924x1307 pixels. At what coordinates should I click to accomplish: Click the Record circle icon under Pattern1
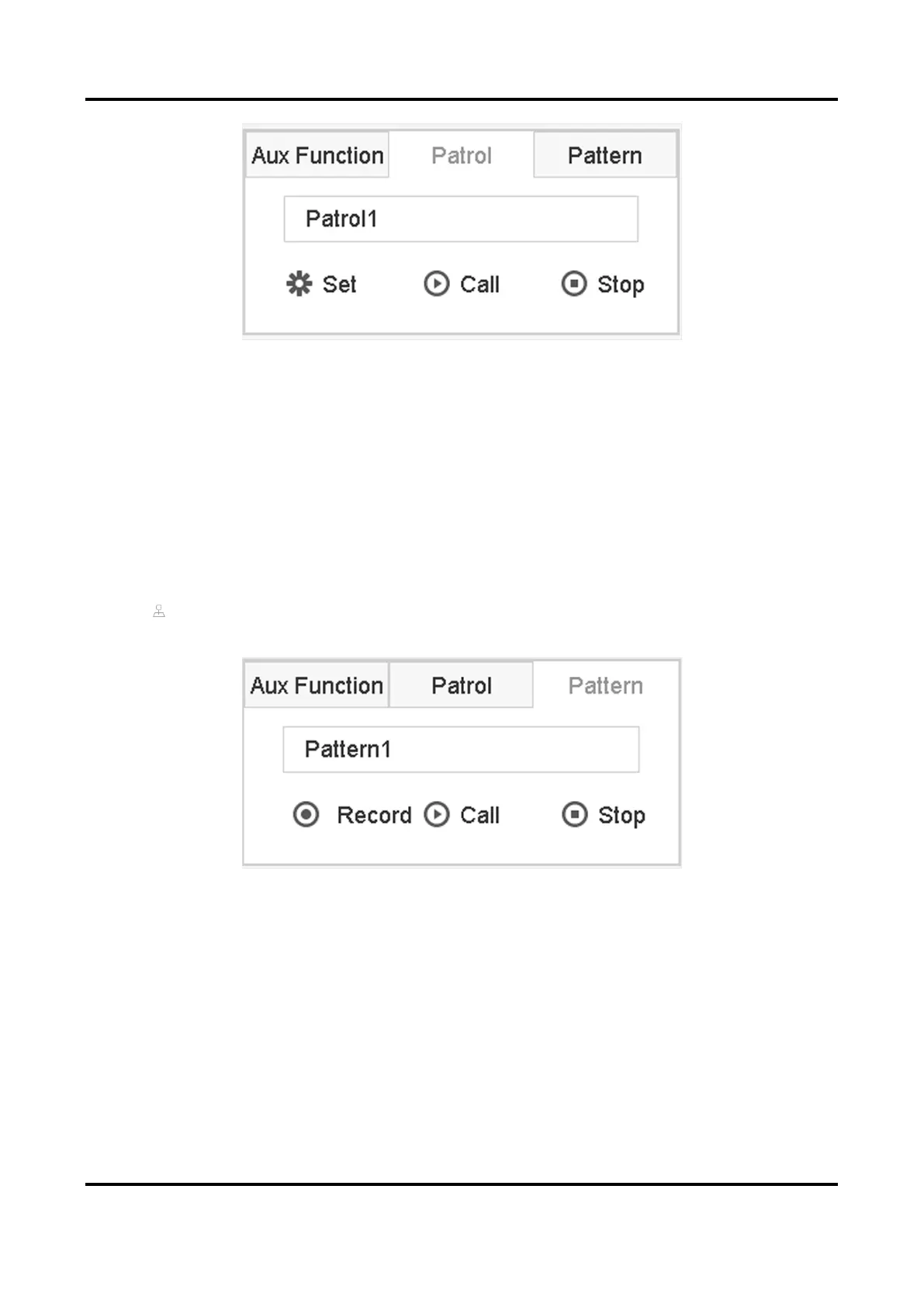[x=306, y=815]
